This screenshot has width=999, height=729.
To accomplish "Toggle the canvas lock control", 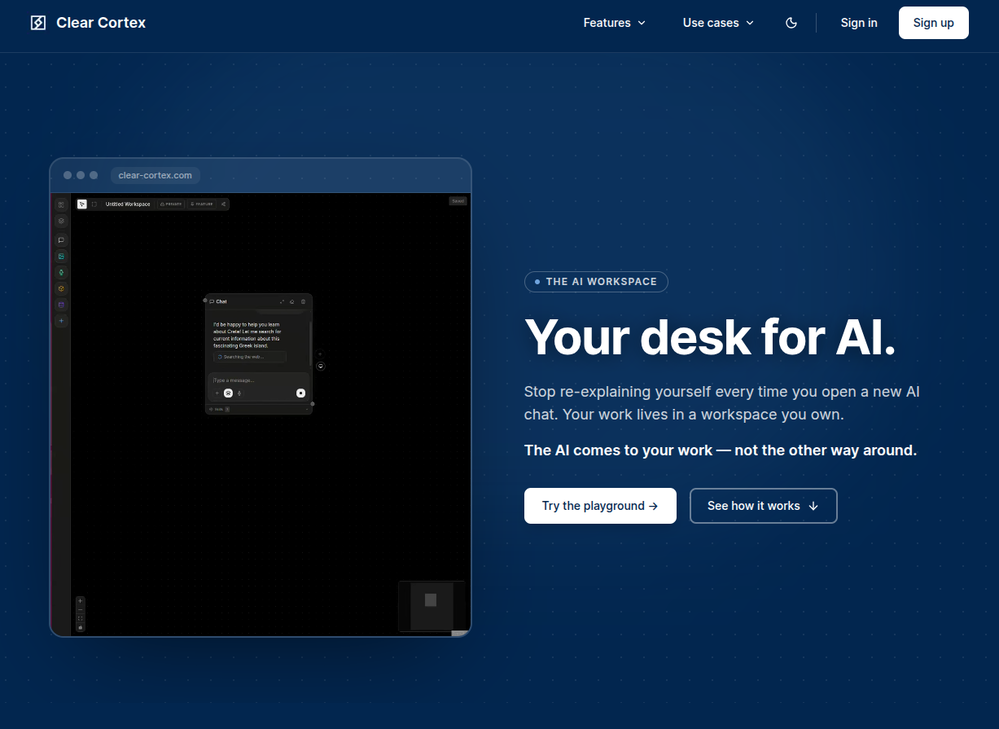I will pyautogui.click(x=80, y=628).
